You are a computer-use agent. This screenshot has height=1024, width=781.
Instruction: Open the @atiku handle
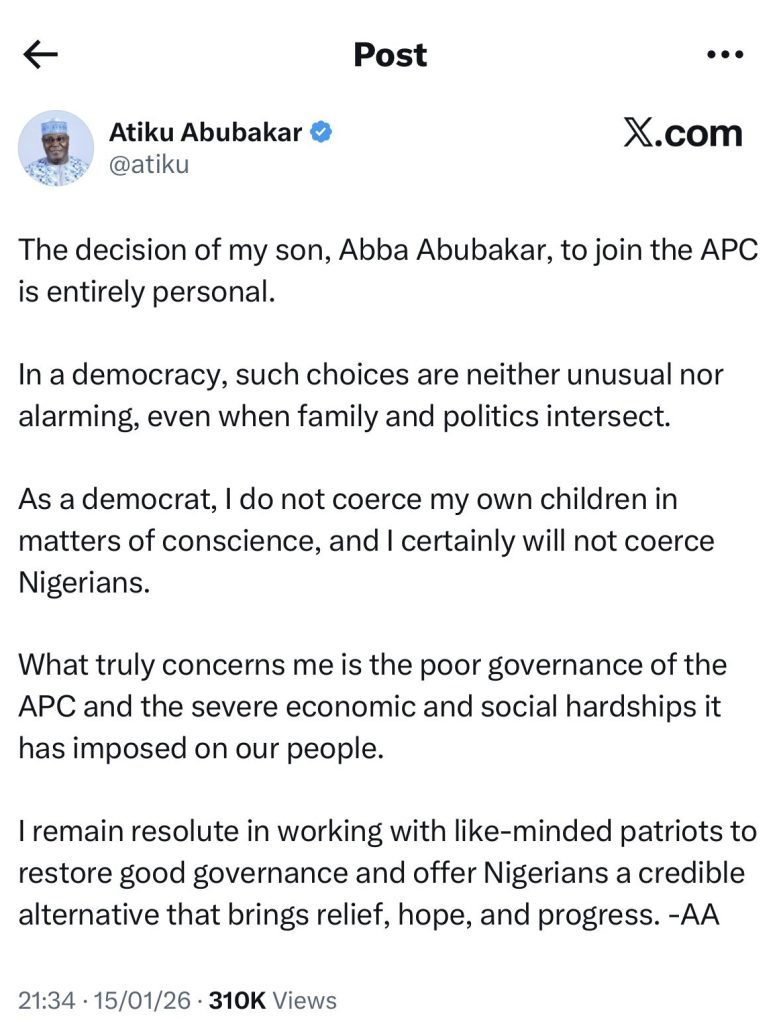147,164
